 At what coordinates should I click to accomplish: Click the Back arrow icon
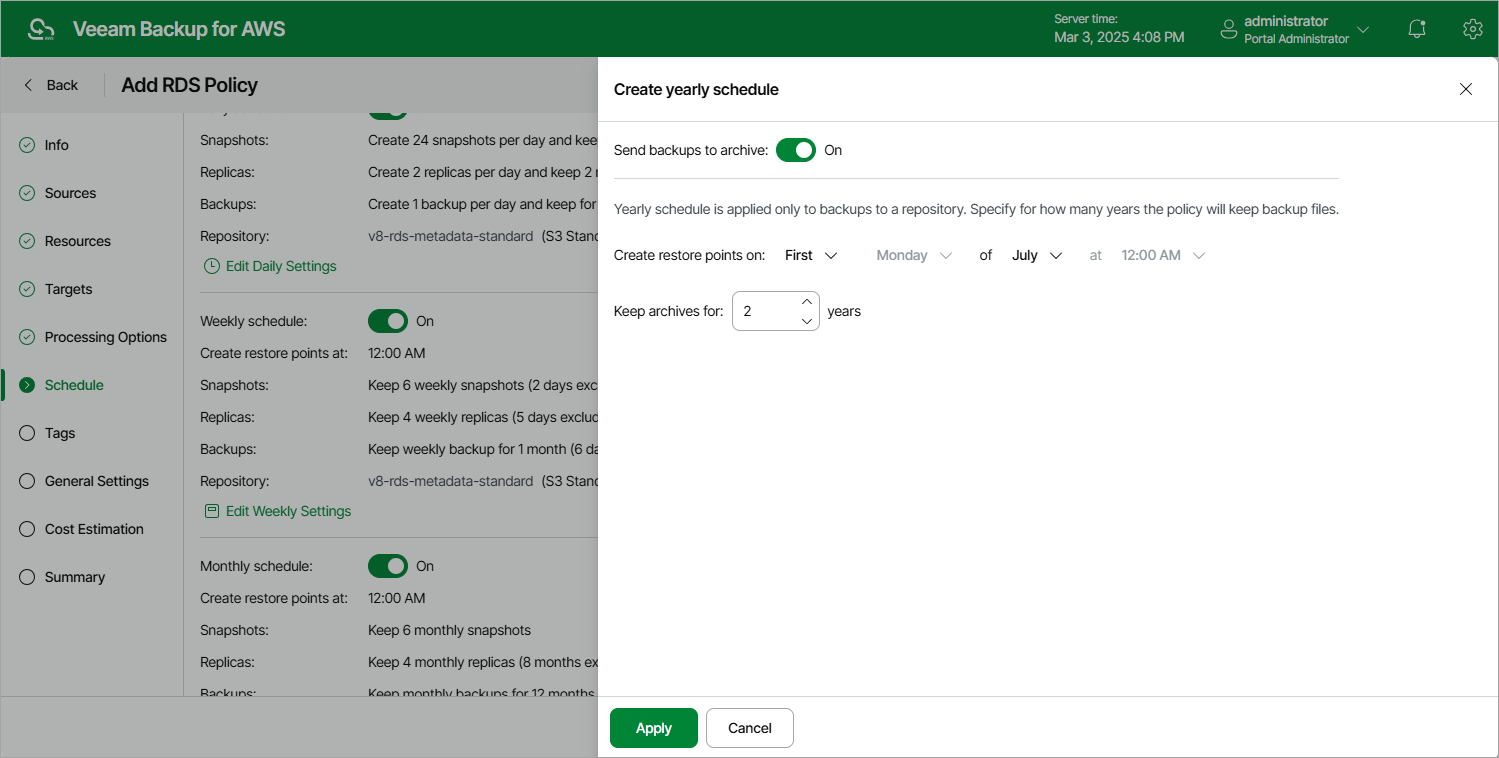(28, 85)
